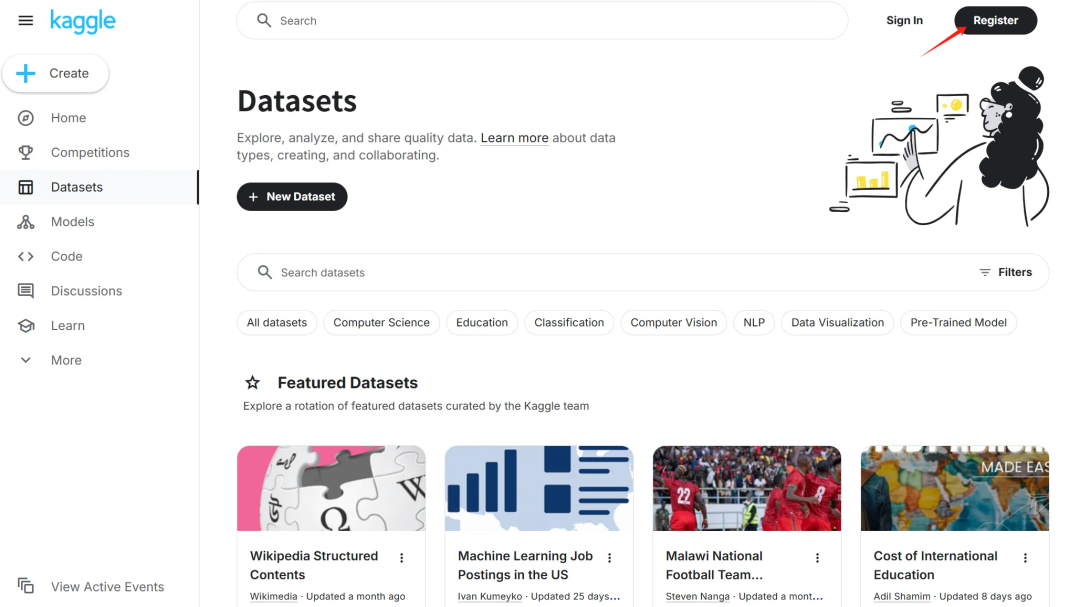Screen dimensions: 1080x607
Task: Select the Competitions trophy icon
Action: tap(25, 152)
